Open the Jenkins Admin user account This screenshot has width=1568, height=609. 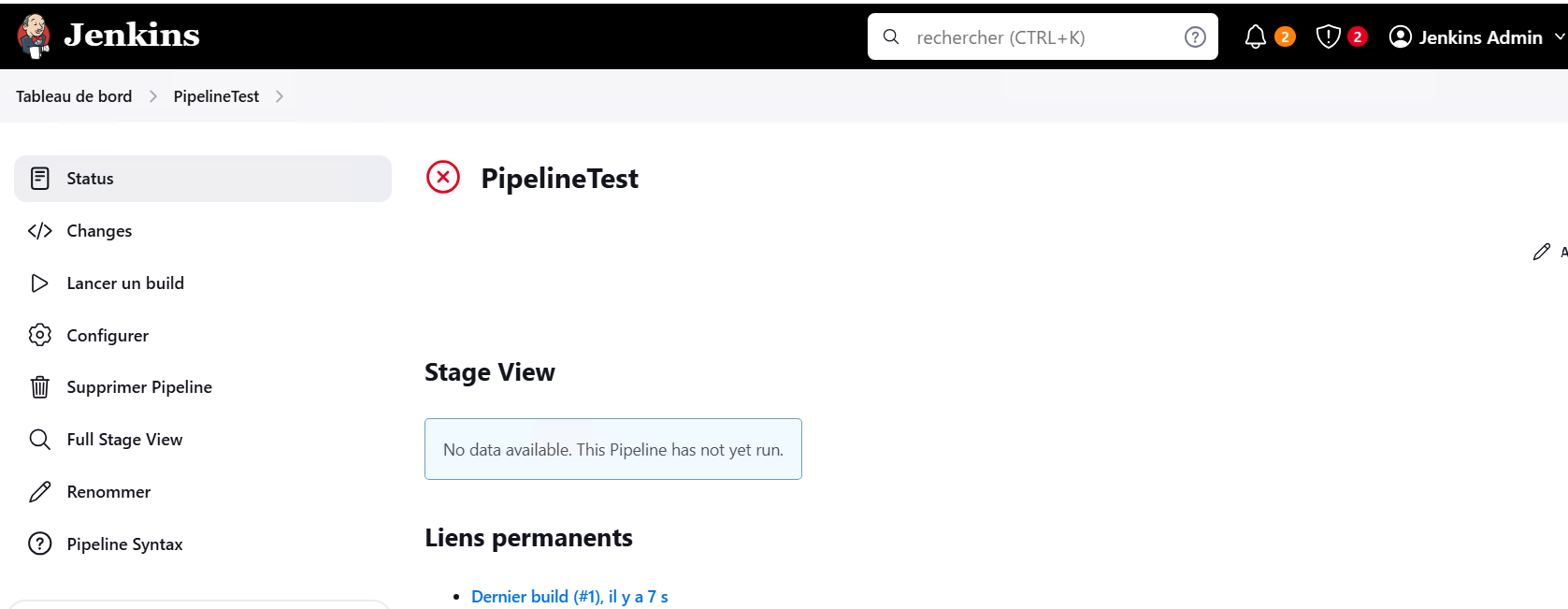click(x=1466, y=36)
